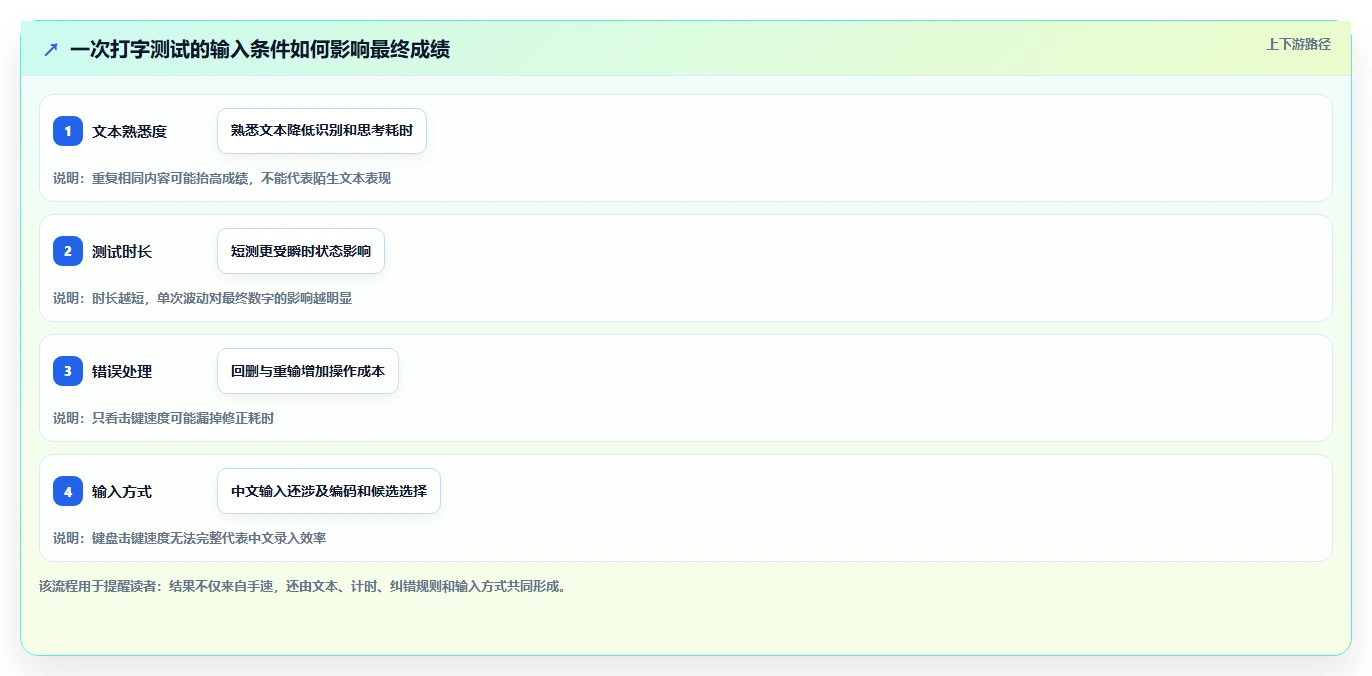Click the 短测更受瞬时状态影响 chip

(301, 251)
